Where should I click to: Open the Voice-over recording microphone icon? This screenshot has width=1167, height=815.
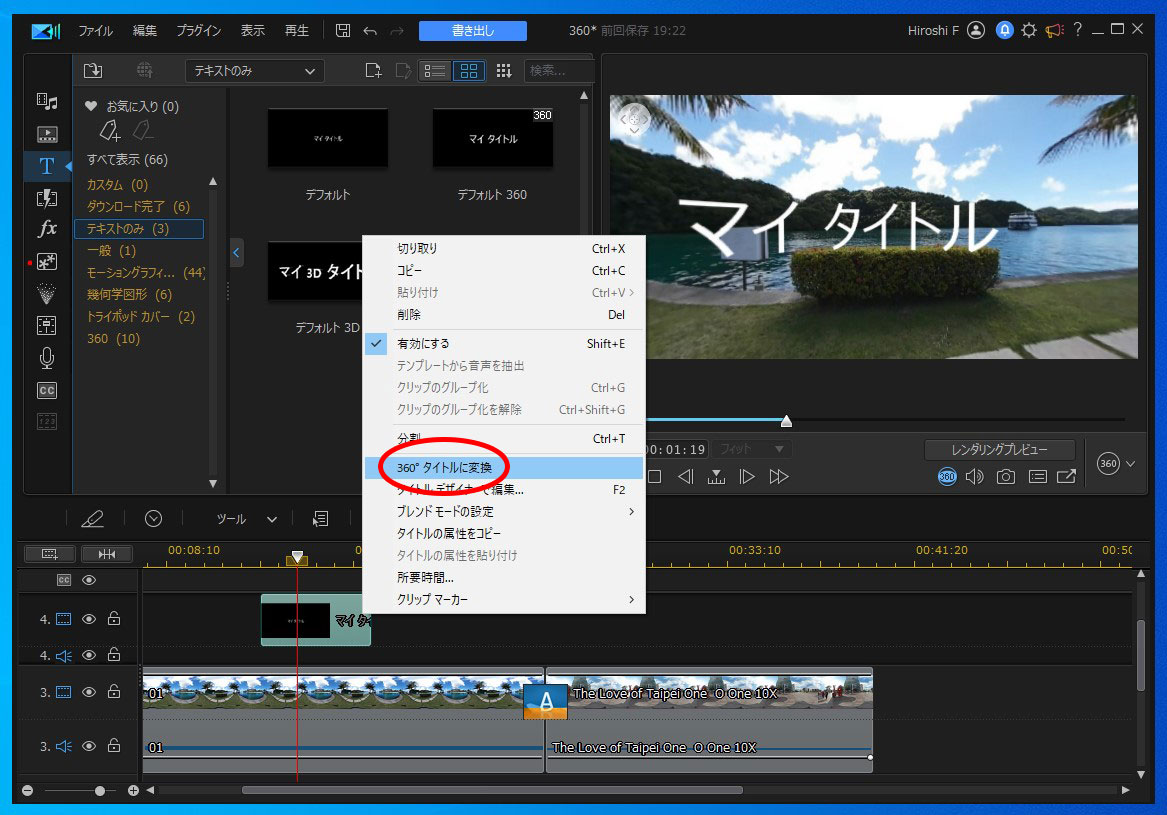click(47, 357)
